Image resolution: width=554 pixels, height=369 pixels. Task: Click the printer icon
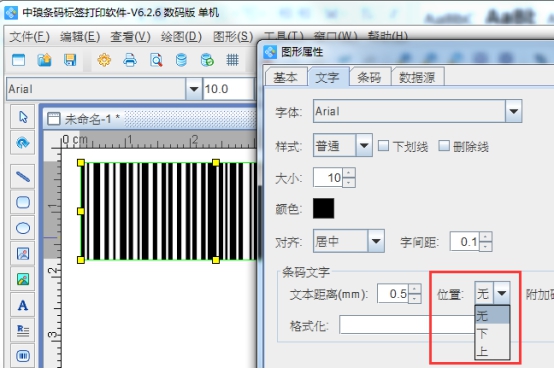[x=130, y=60]
